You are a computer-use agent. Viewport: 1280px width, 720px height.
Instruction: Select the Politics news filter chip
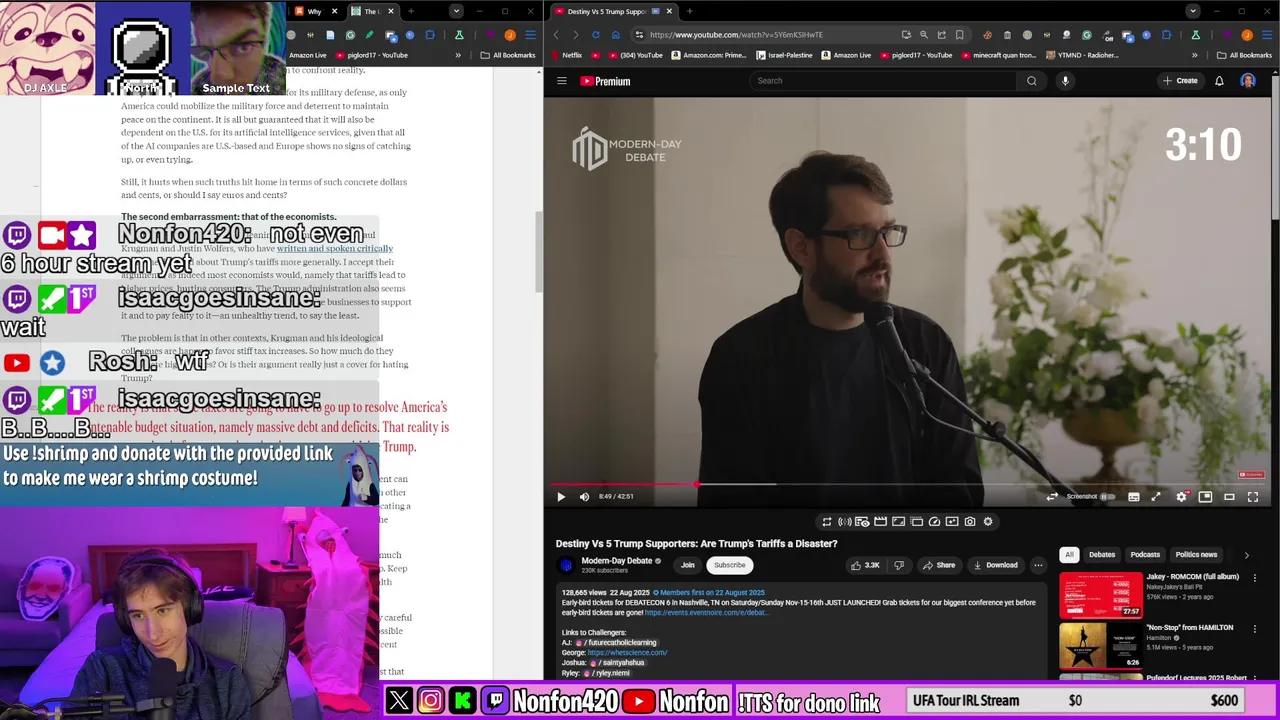(x=1197, y=555)
